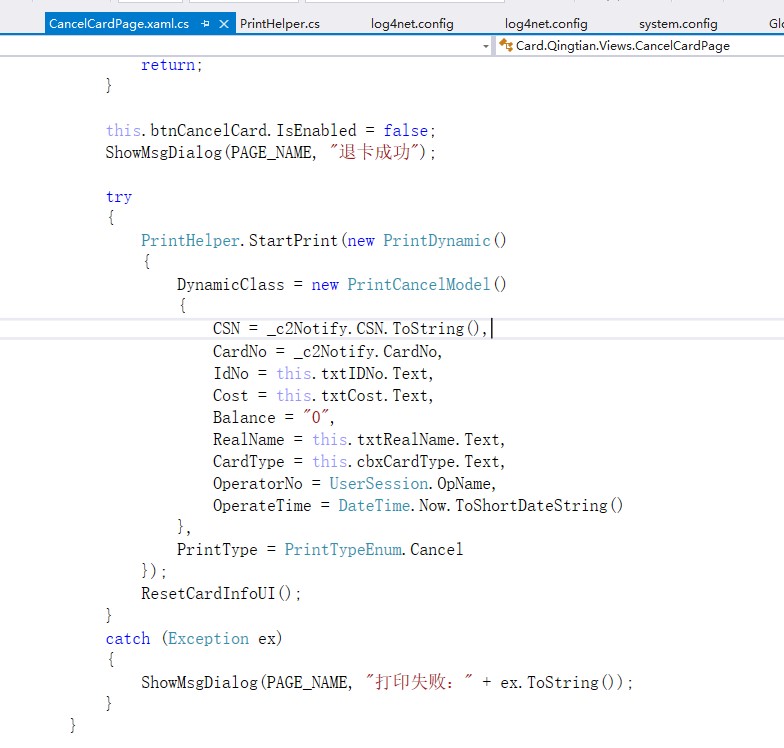Click UserSession in the OperatorNo line

pyautogui.click(x=378, y=484)
